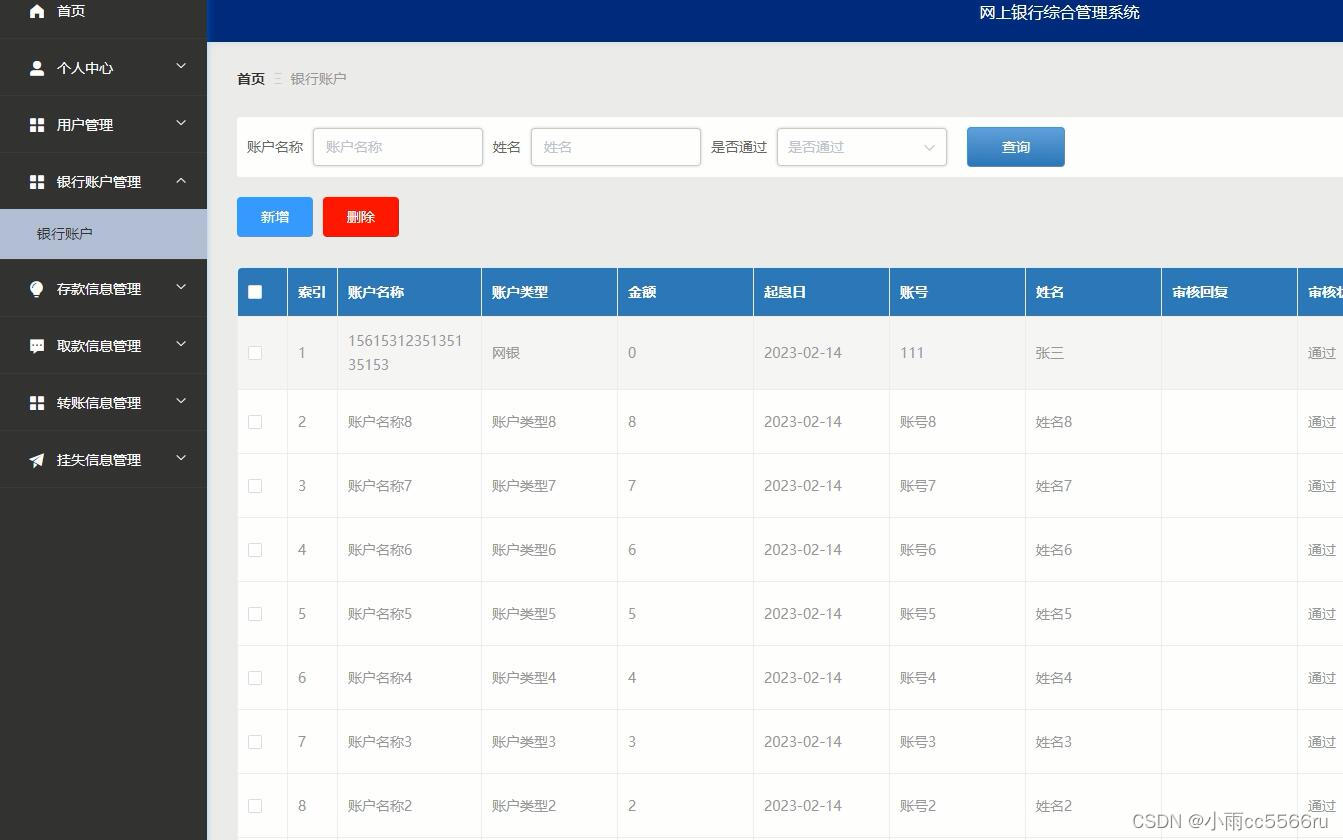
Task: Check the checkbox for row 账户名称4
Action: [x=255, y=678]
